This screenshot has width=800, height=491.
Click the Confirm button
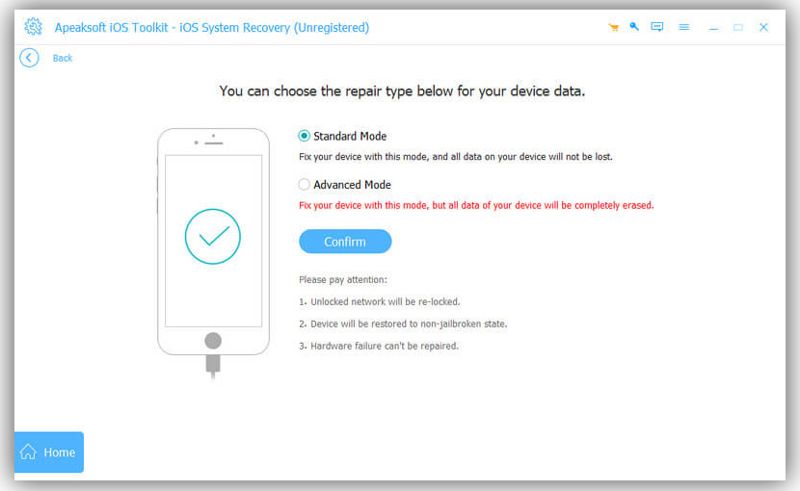pyautogui.click(x=345, y=241)
